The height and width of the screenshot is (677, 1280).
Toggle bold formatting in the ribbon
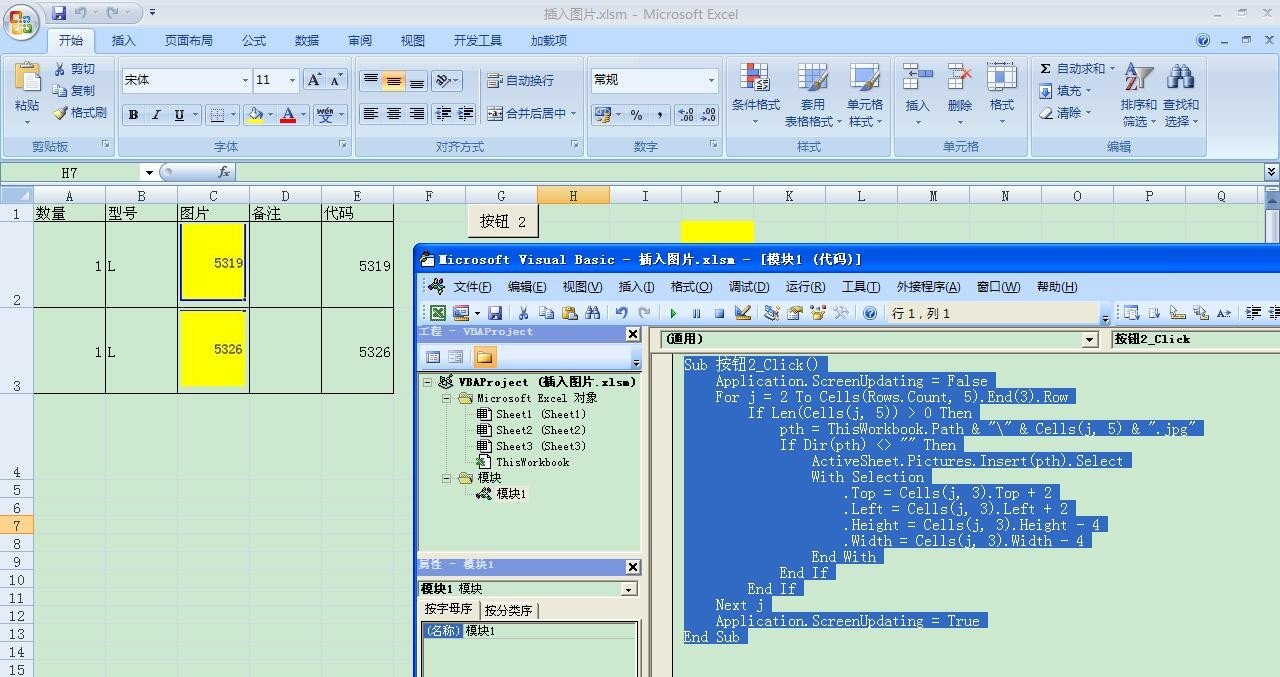(132, 114)
